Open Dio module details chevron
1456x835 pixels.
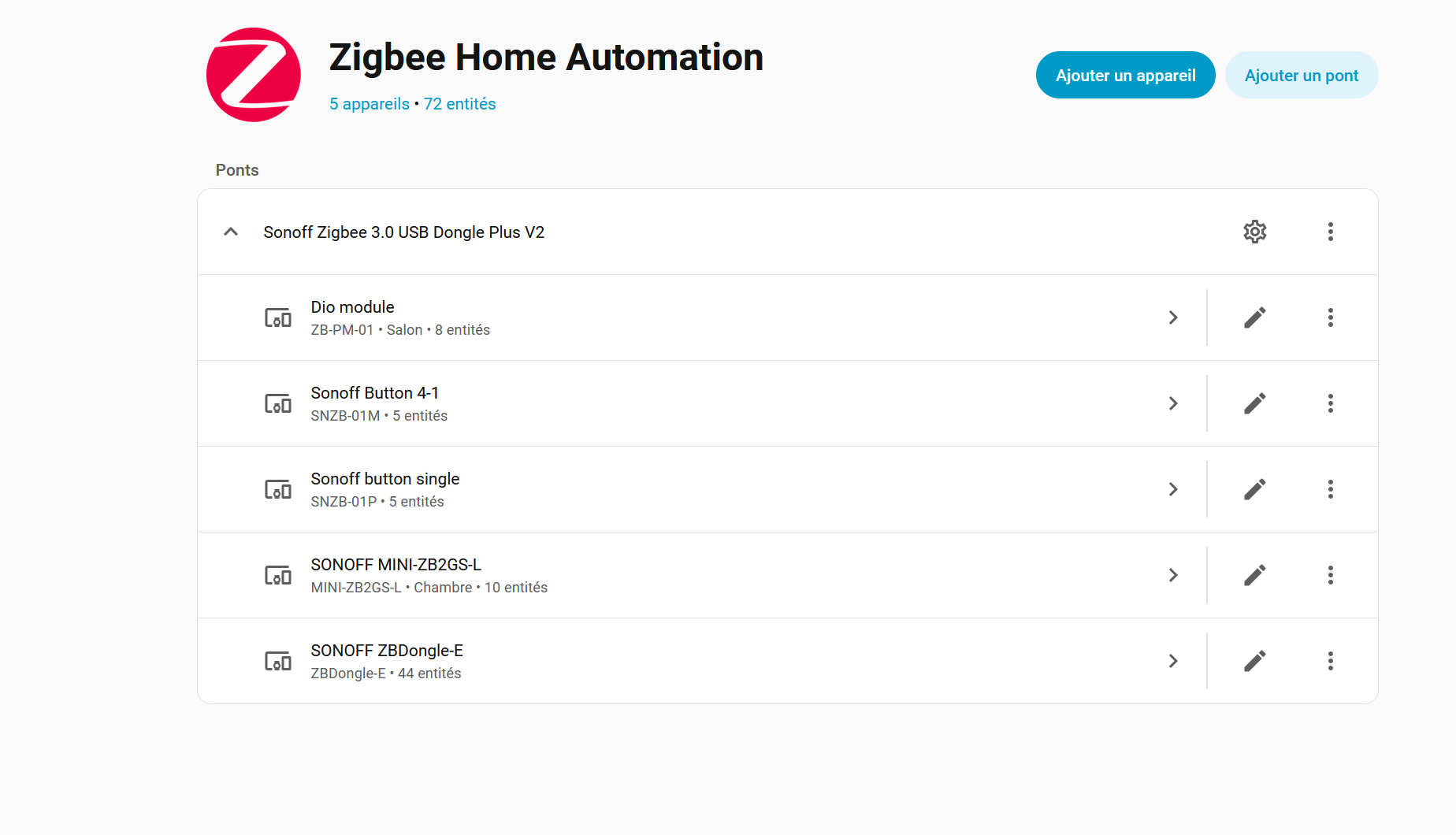coord(1172,317)
